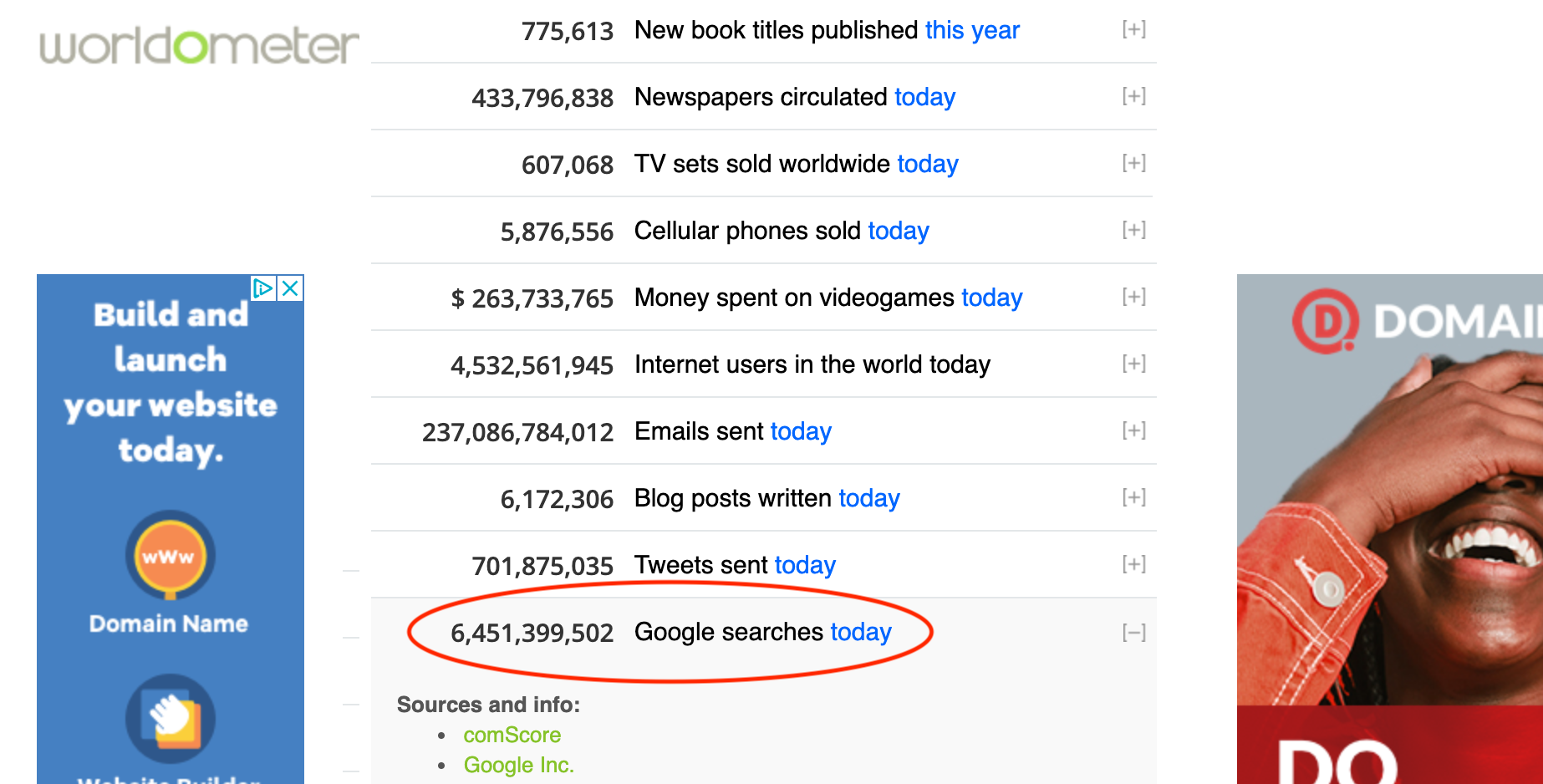This screenshot has height=784, width=1543.
Task: Expand Tweets sent today details
Action: coord(1134,564)
